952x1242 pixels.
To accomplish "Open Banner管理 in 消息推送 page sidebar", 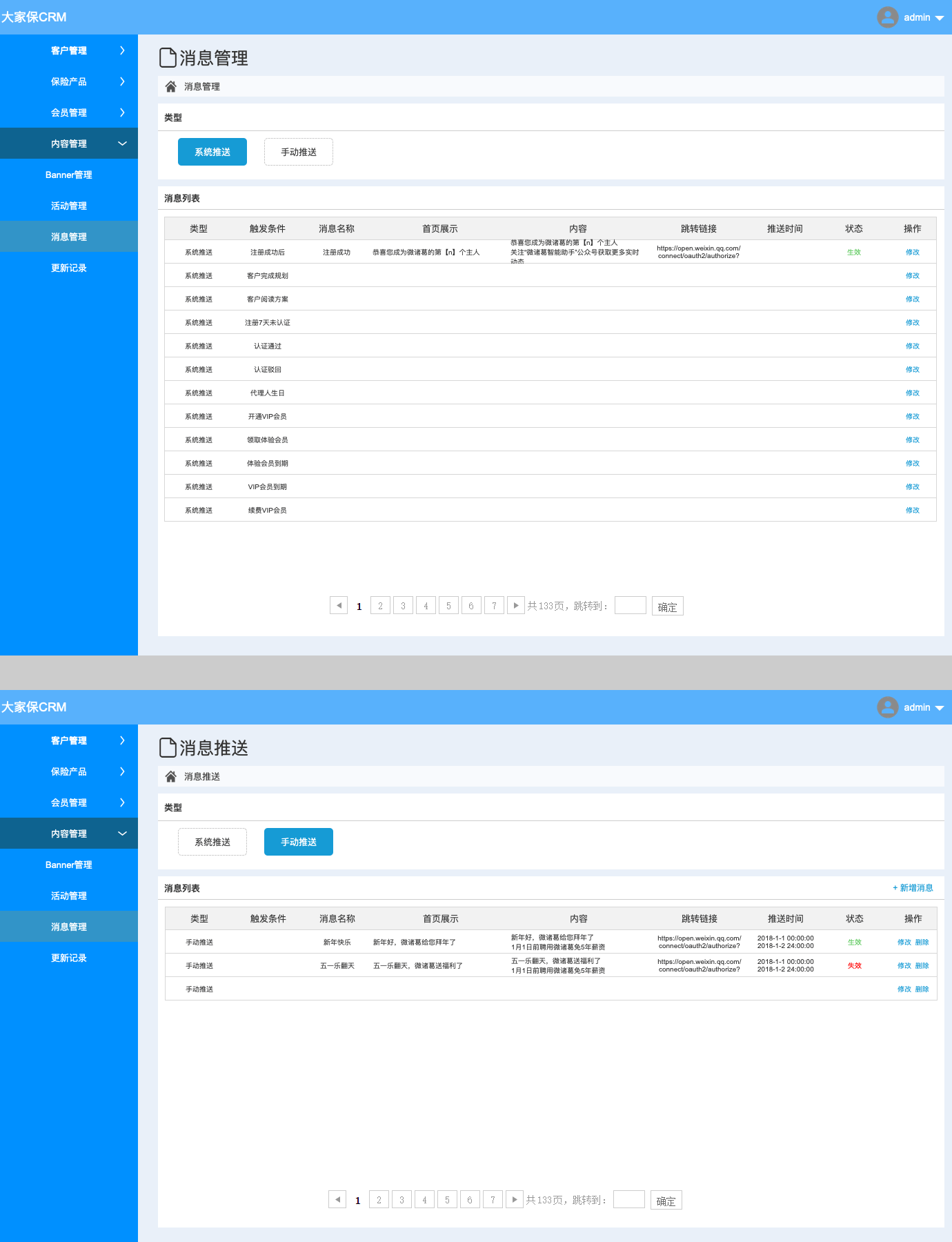I will tap(69, 865).
